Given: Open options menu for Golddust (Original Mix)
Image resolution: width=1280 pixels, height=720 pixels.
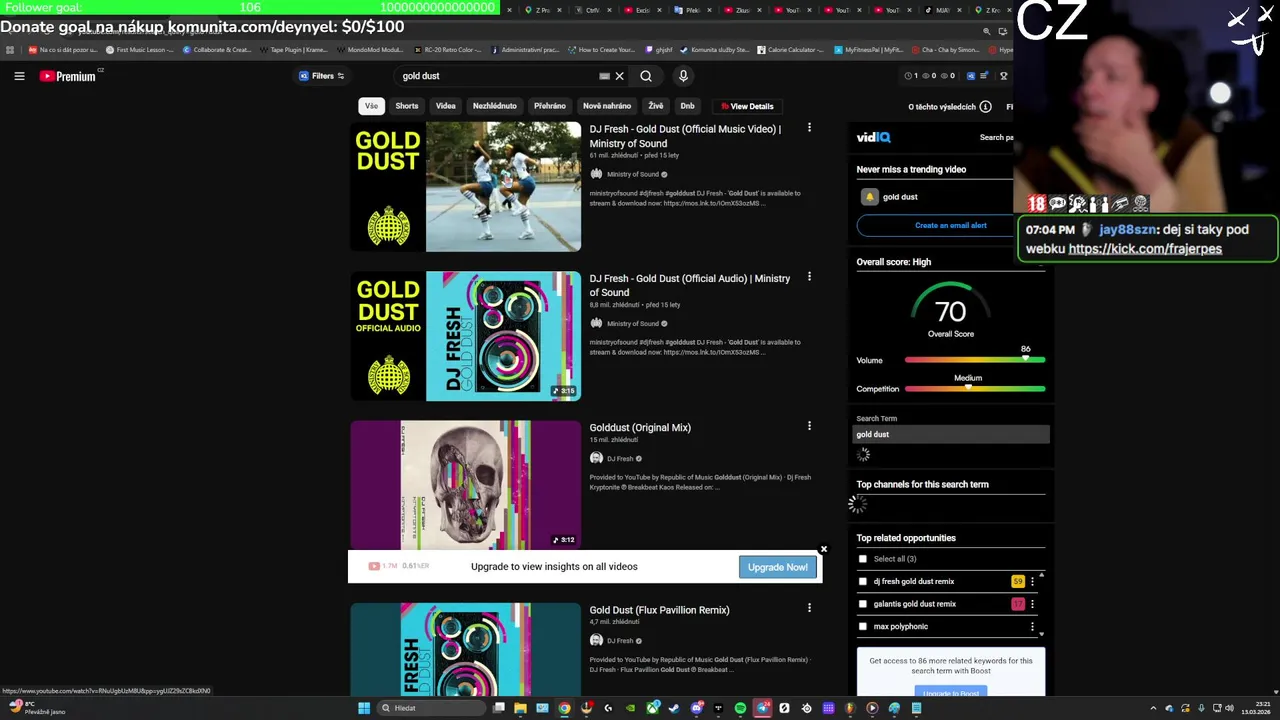Looking at the screenshot, I should click(809, 426).
